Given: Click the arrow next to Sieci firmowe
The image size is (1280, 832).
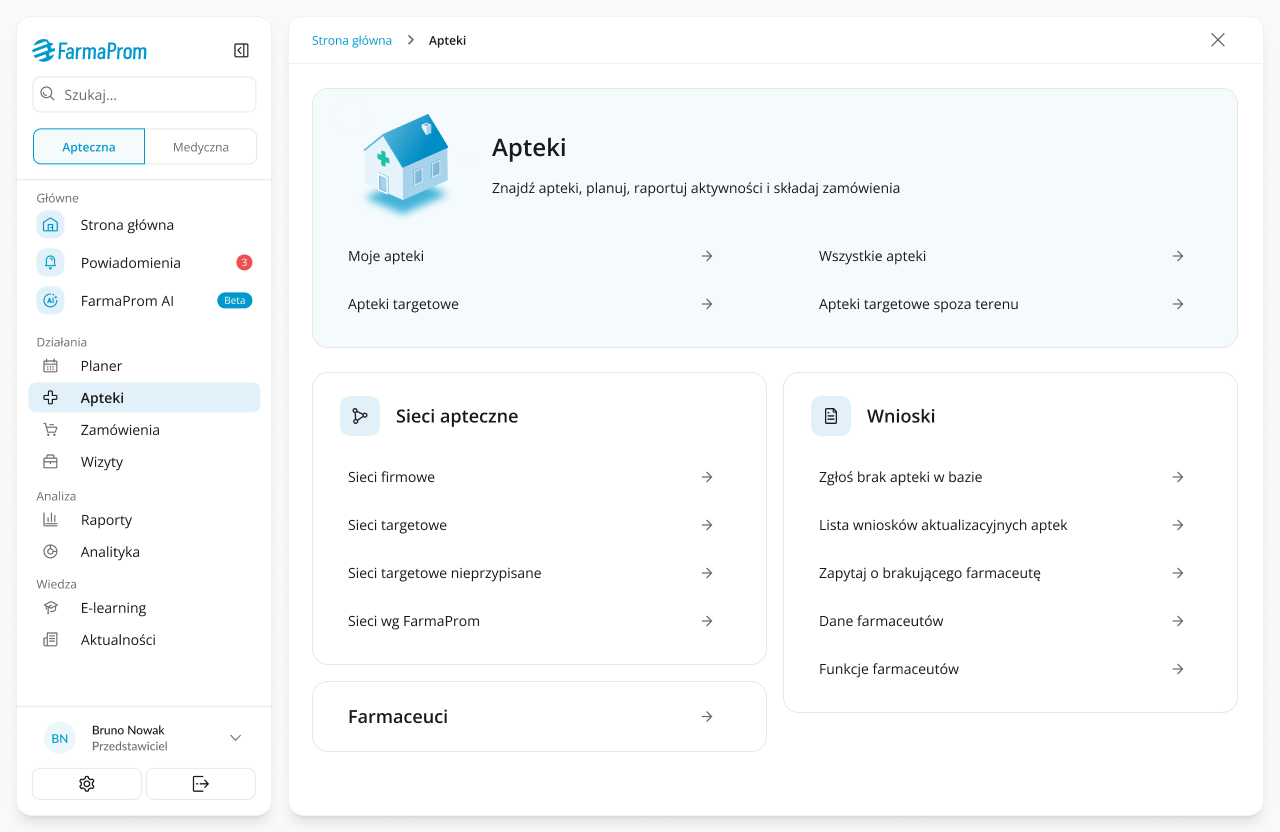Looking at the screenshot, I should (x=707, y=477).
